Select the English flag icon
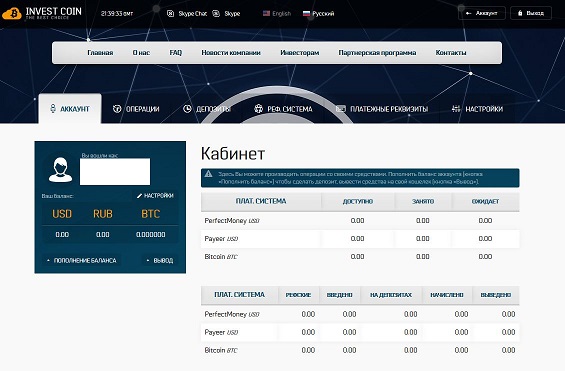Screen dimensions: 565x371 point(266,14)
